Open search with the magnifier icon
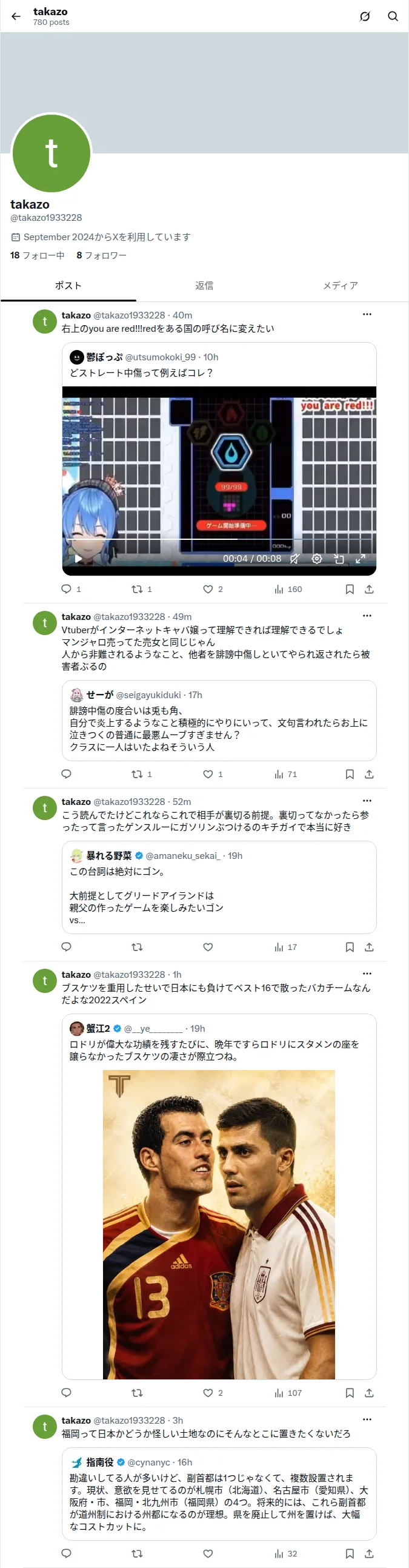 click(393, 16)
